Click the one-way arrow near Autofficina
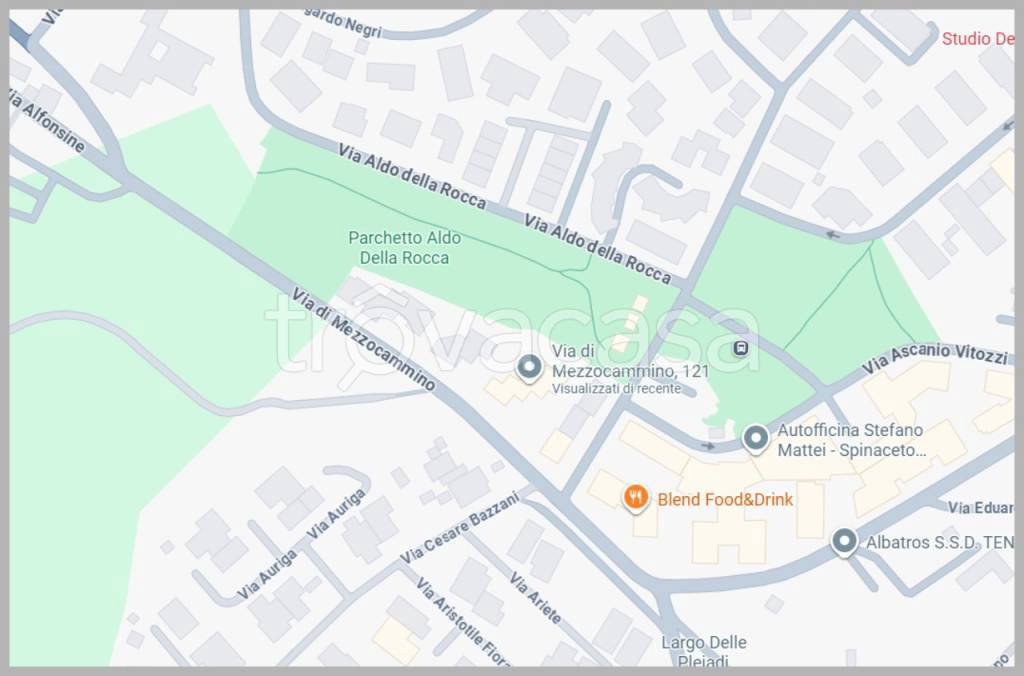Viewport: 1024px width, 676px height. point(708,446)
